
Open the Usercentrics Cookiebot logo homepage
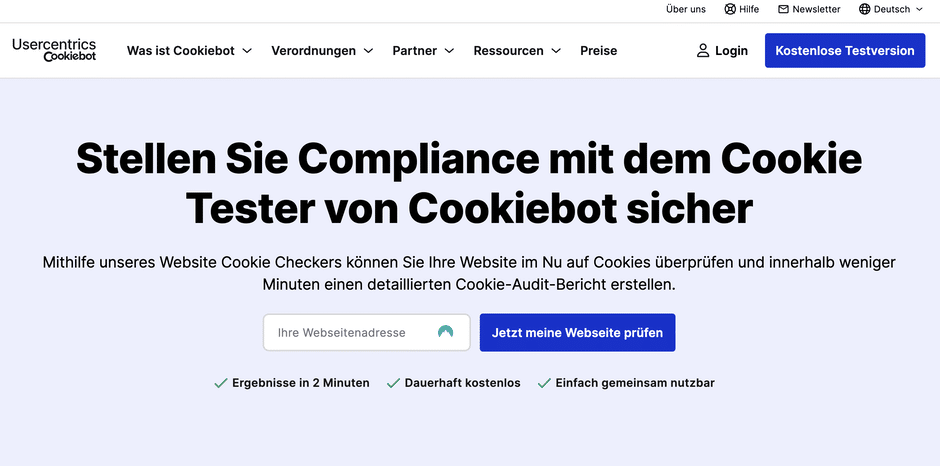(54, 50)
